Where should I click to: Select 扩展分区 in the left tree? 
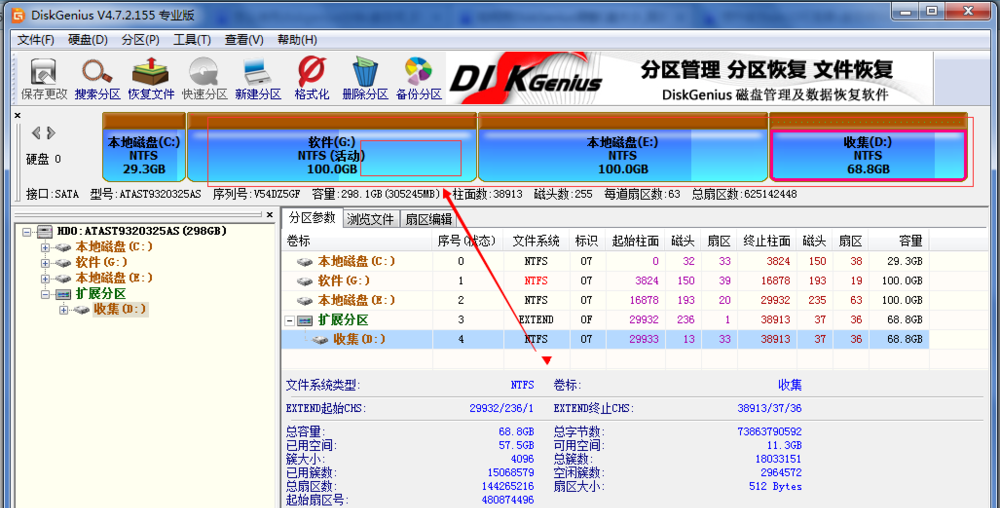coord(101,294)
